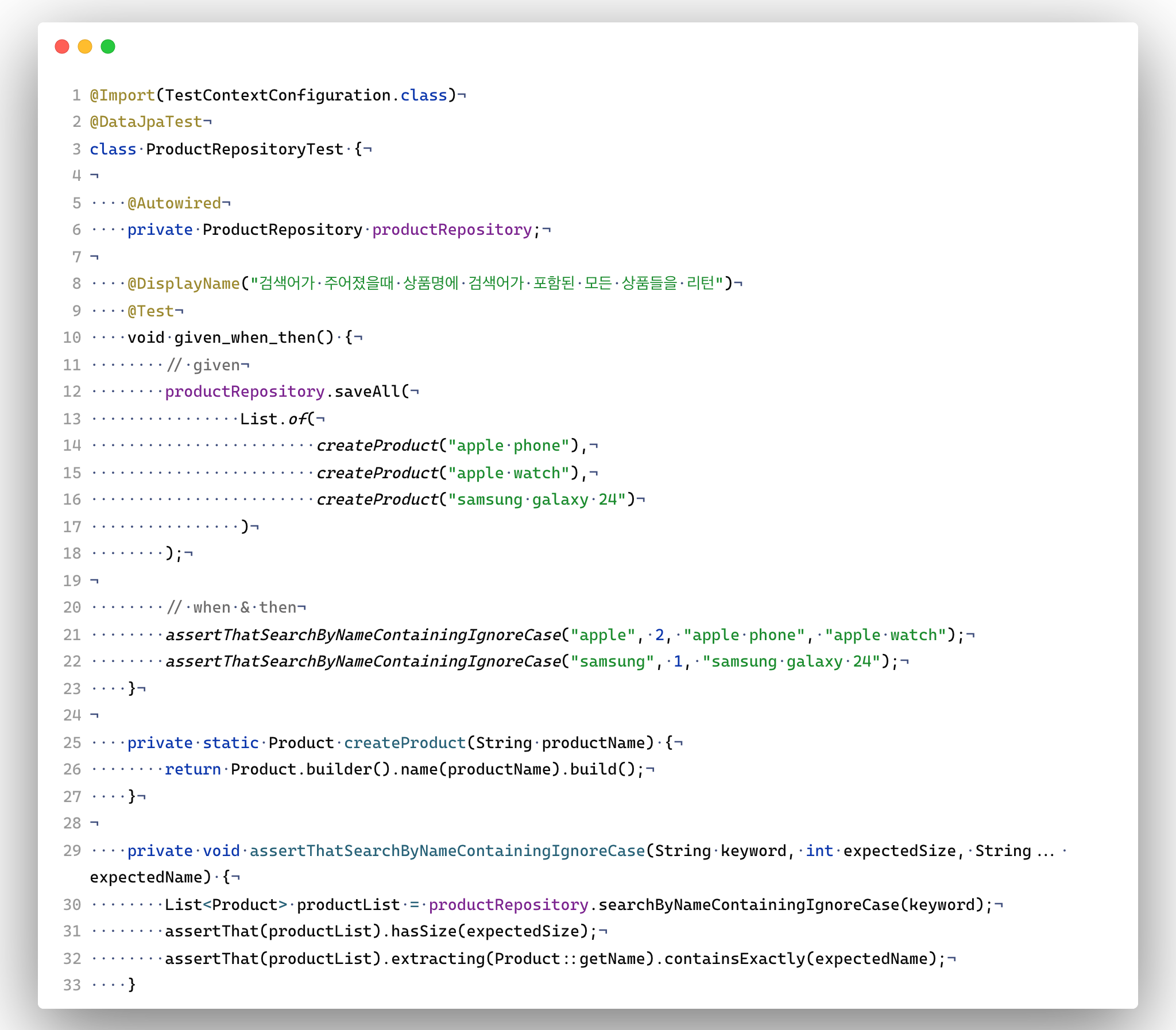Viewport: 1176px width, 1030px height.
Task: Click the createProduct method declaration on line 25
Action: click(405, 742)
